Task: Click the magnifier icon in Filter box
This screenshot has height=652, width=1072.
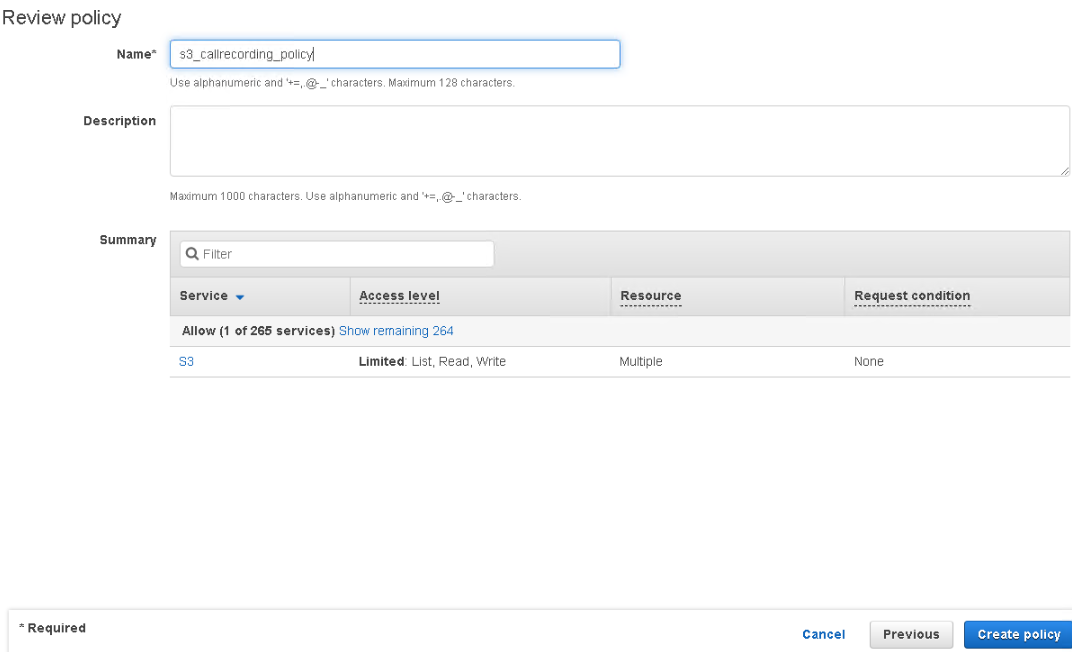Action: pos(192,254)
